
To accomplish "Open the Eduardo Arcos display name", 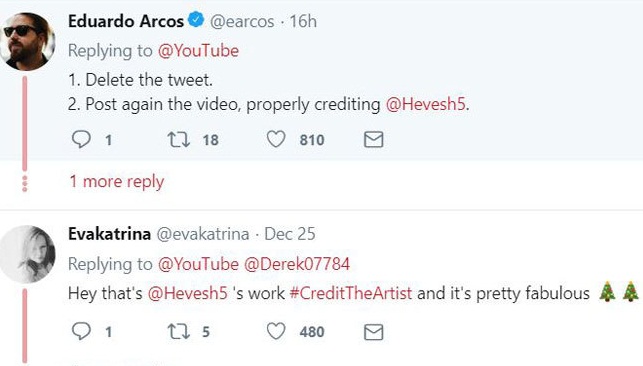I will [x=126, y=21].
